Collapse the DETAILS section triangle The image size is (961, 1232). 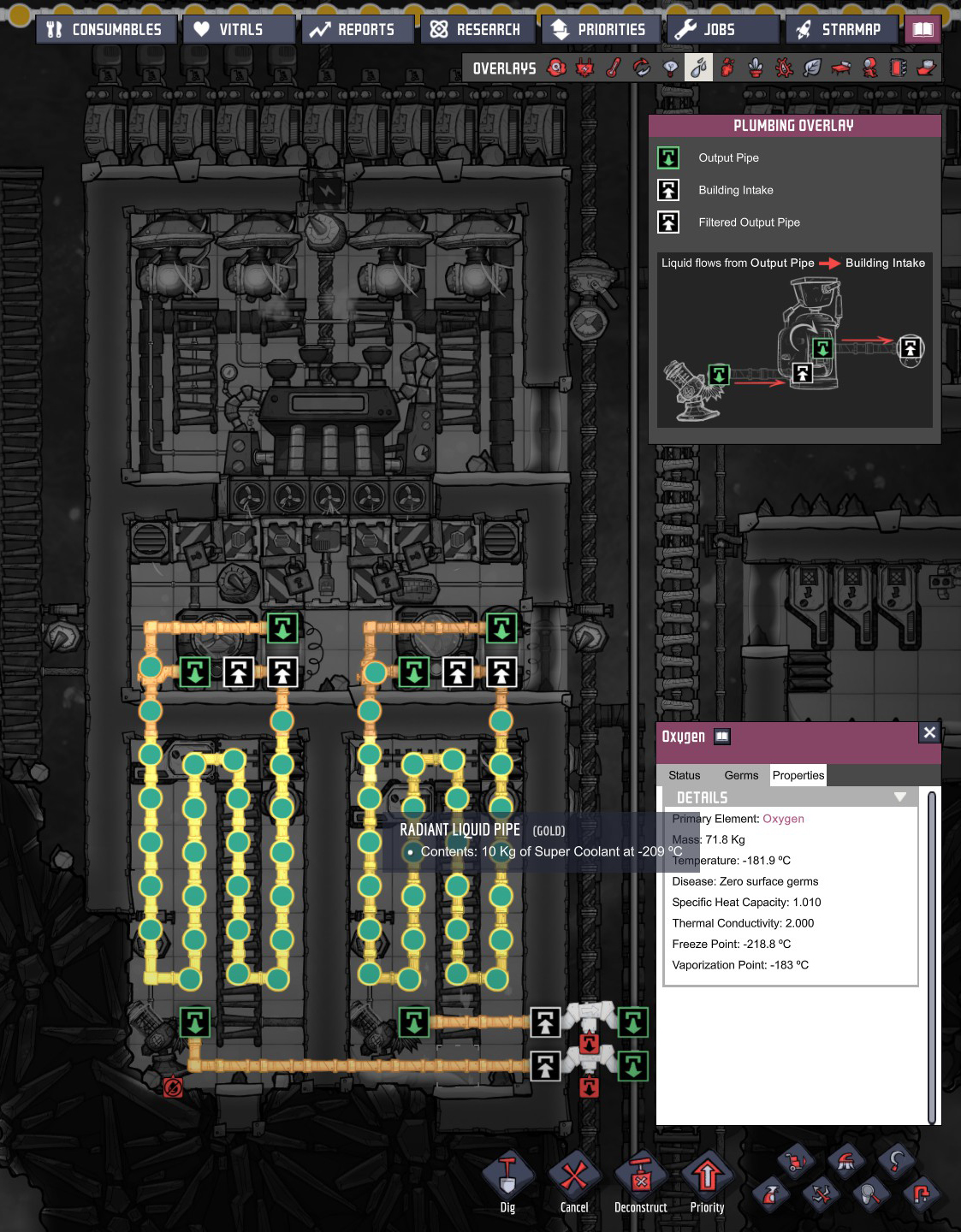click(899, 797)
